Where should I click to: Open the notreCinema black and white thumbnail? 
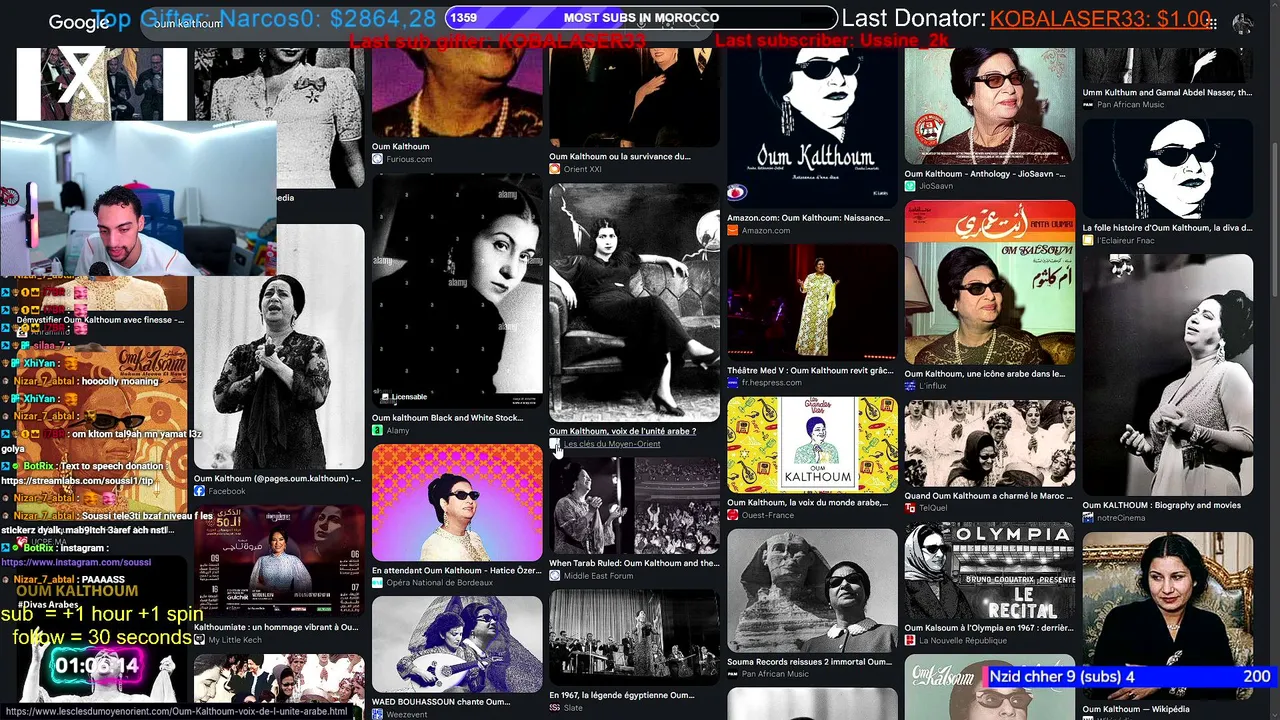pos(1168,375)
